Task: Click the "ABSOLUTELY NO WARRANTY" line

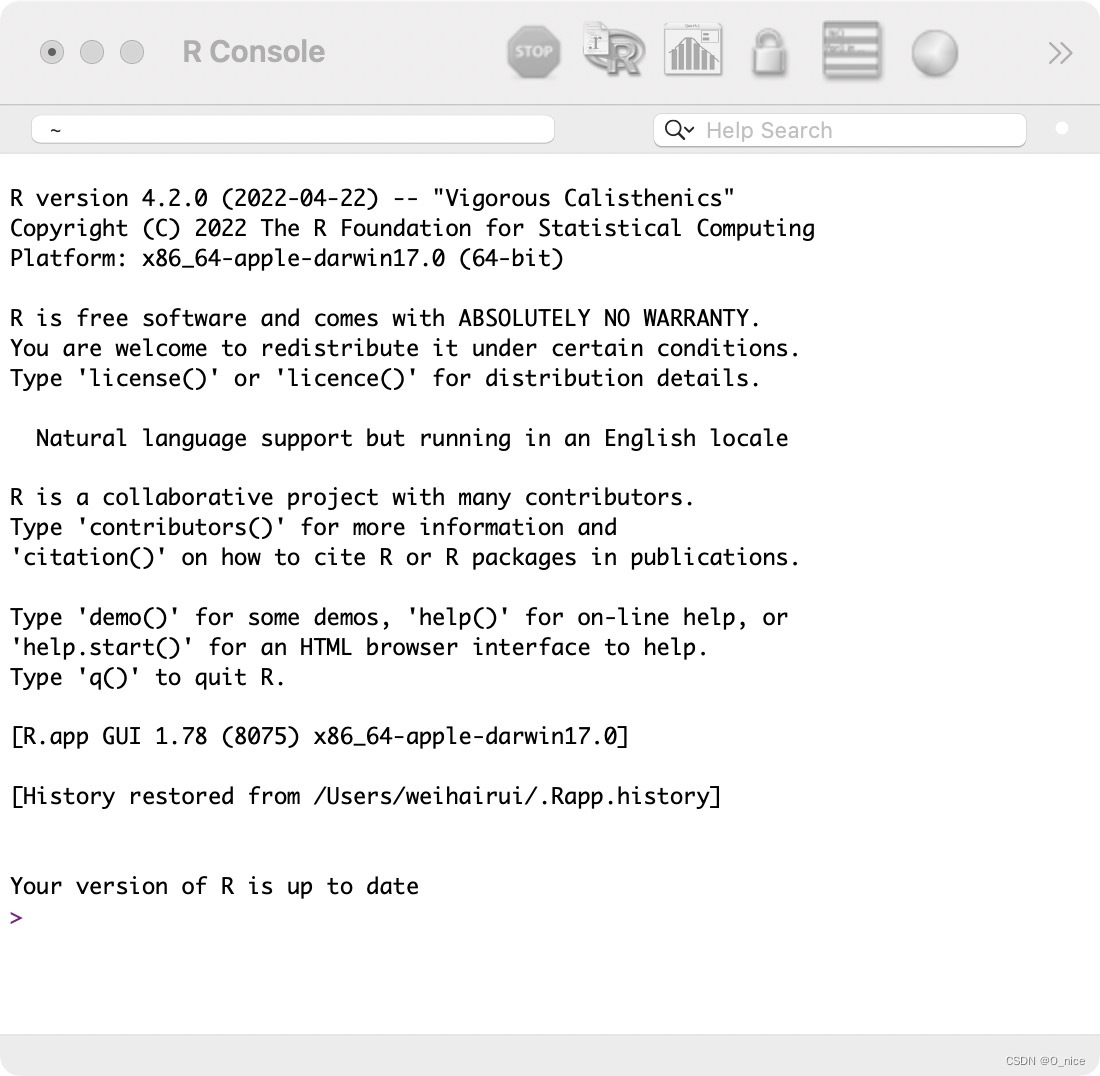Action: [x=385, y=318]
